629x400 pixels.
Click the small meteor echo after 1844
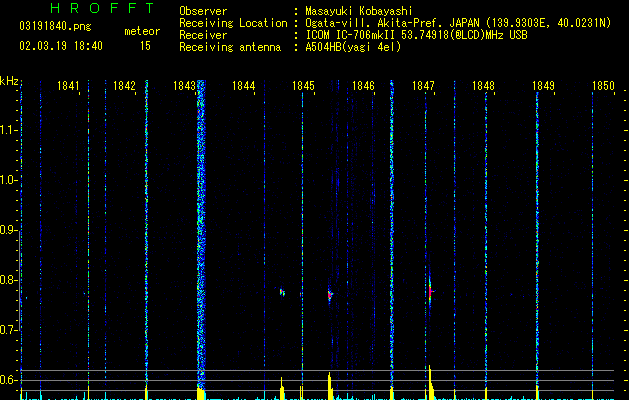(x=282, y=292)
